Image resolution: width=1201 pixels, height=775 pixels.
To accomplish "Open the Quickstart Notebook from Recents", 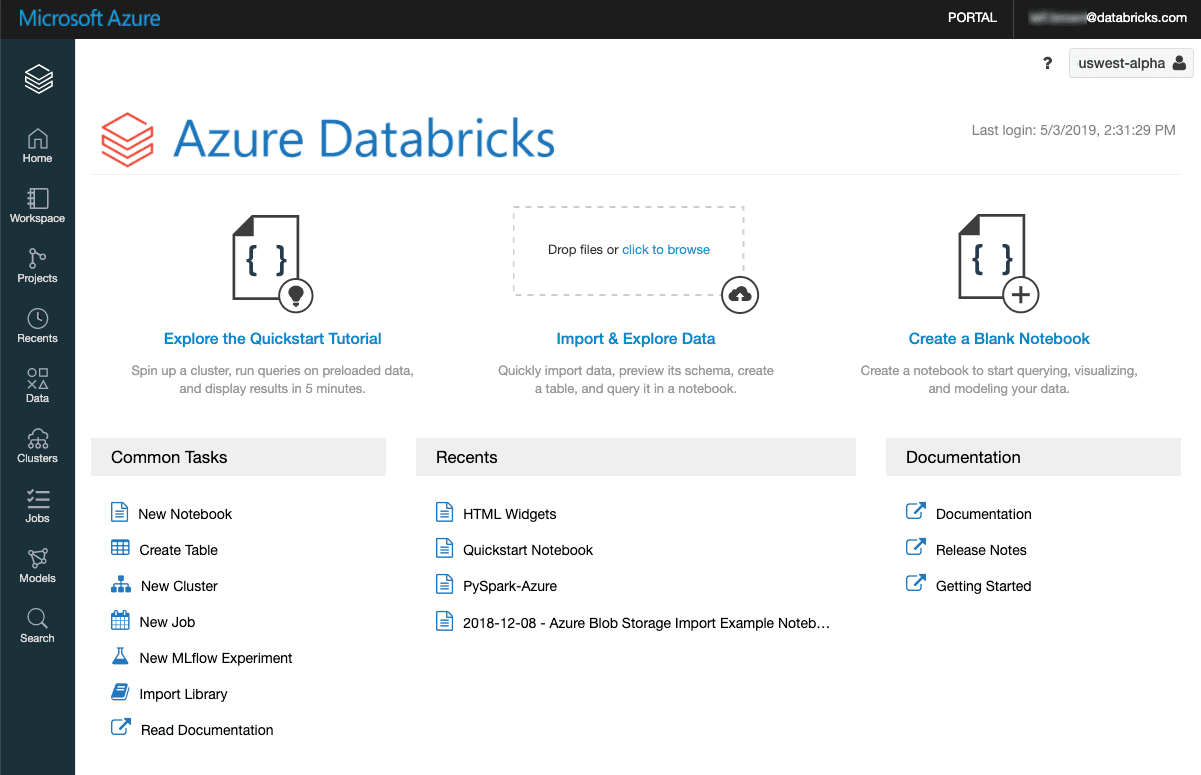I will (527, 549).
